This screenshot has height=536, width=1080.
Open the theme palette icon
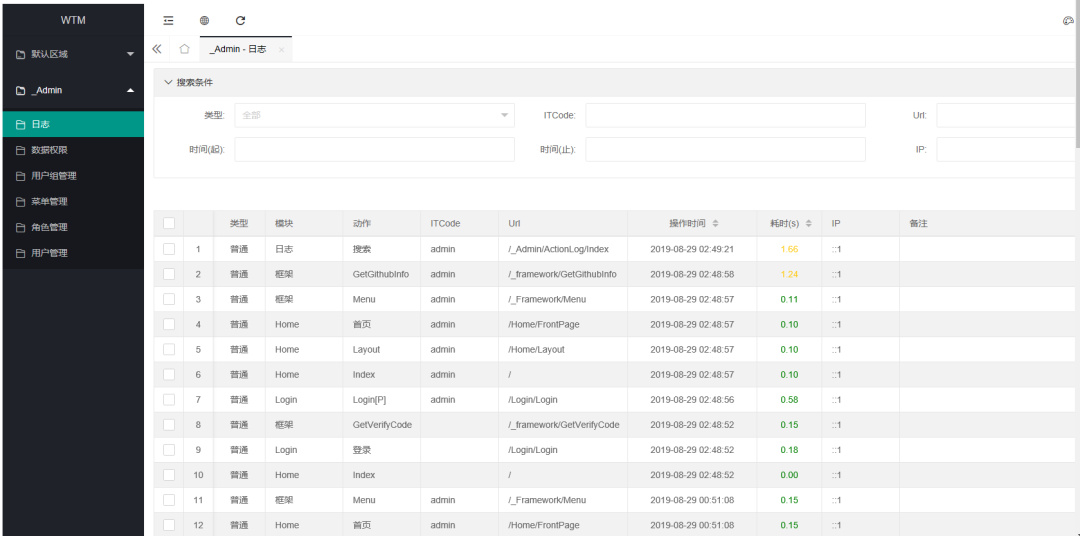[1068, 21]
